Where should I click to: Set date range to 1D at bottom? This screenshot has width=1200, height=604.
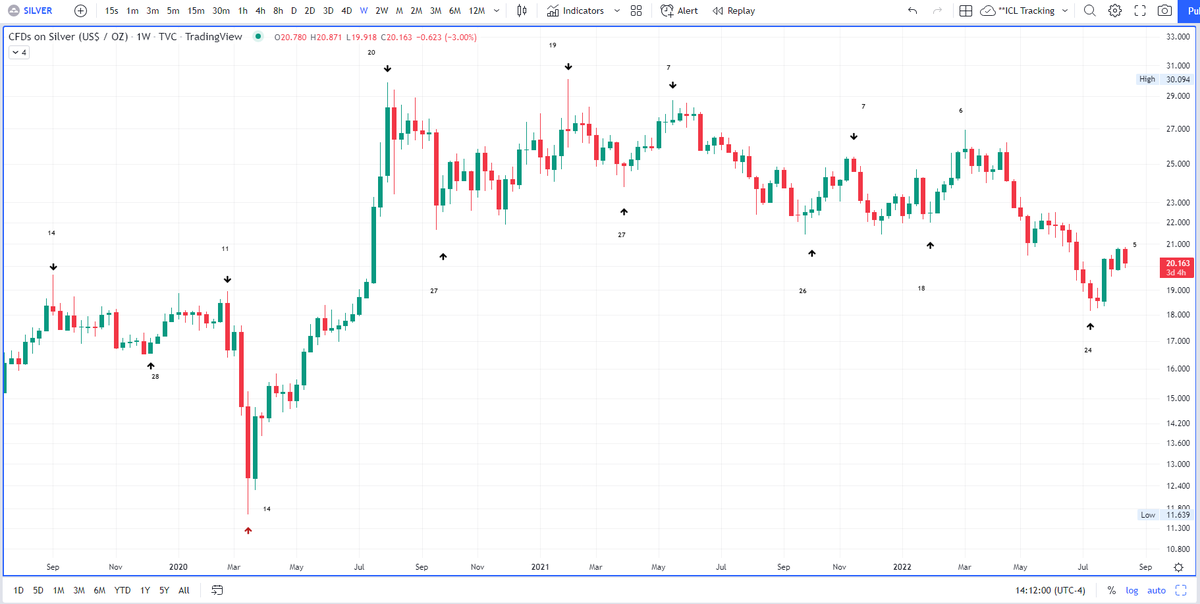[x=18, y=590]
